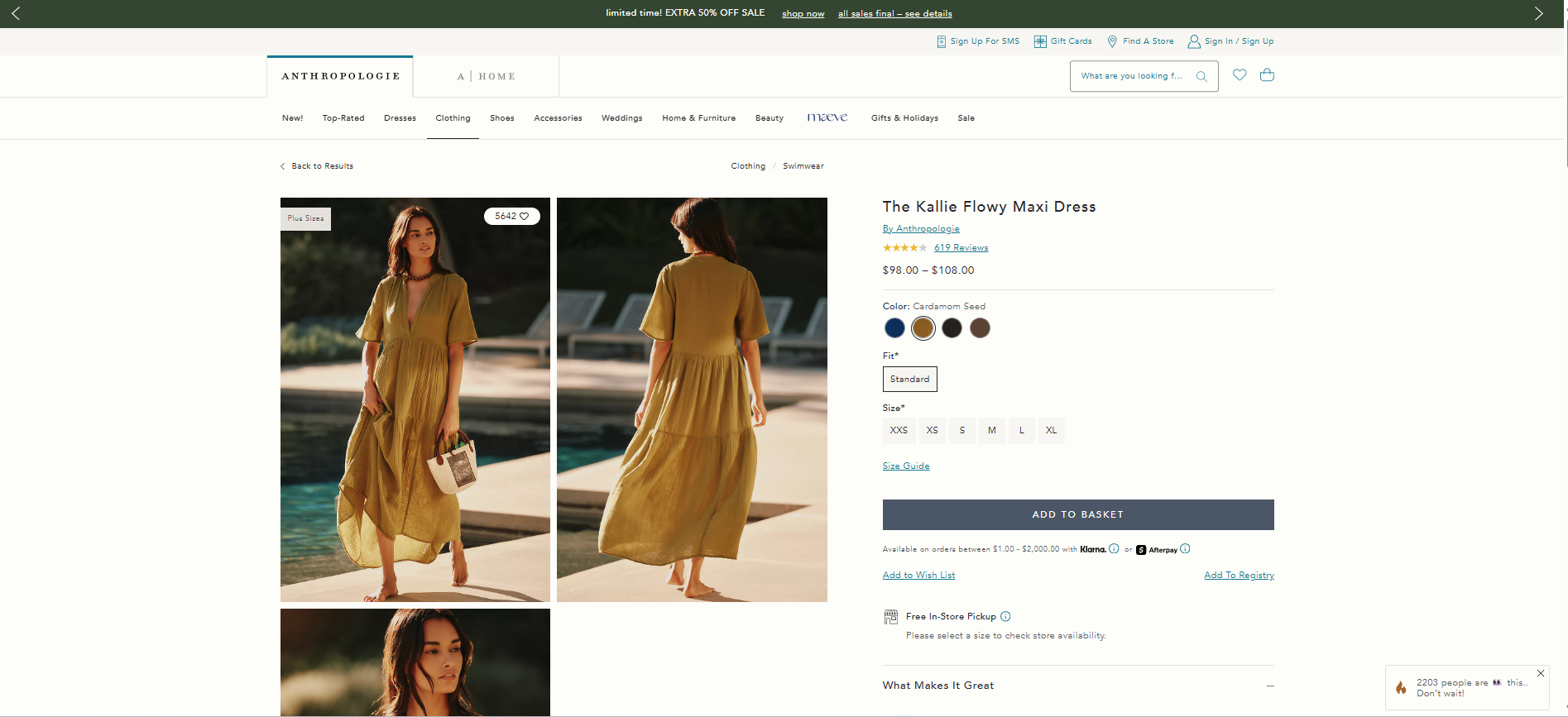The width and height of the screenshot is (1568, 717).
Task: Click Add to Wish List link
Action: coord(918,576)
